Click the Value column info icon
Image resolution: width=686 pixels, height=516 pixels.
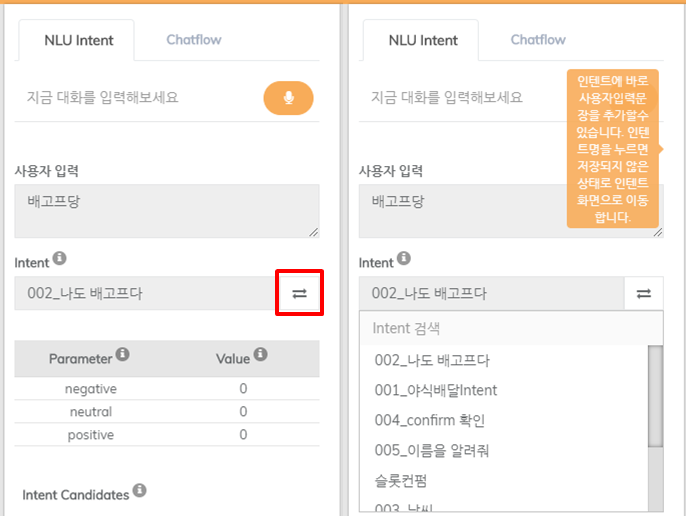click(x=260, y=354)
